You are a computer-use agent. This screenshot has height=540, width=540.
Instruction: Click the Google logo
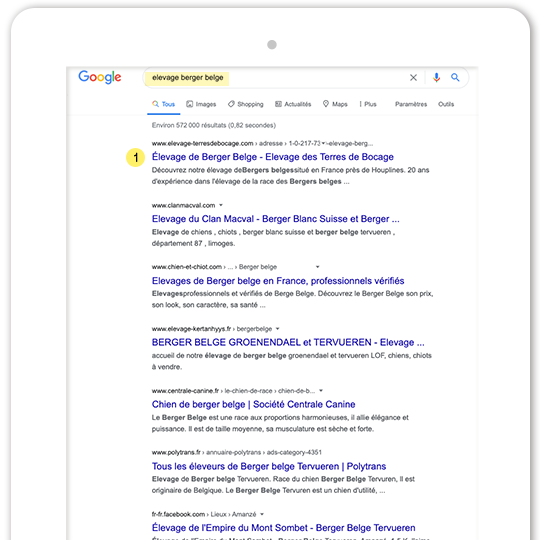coord(100,77)
